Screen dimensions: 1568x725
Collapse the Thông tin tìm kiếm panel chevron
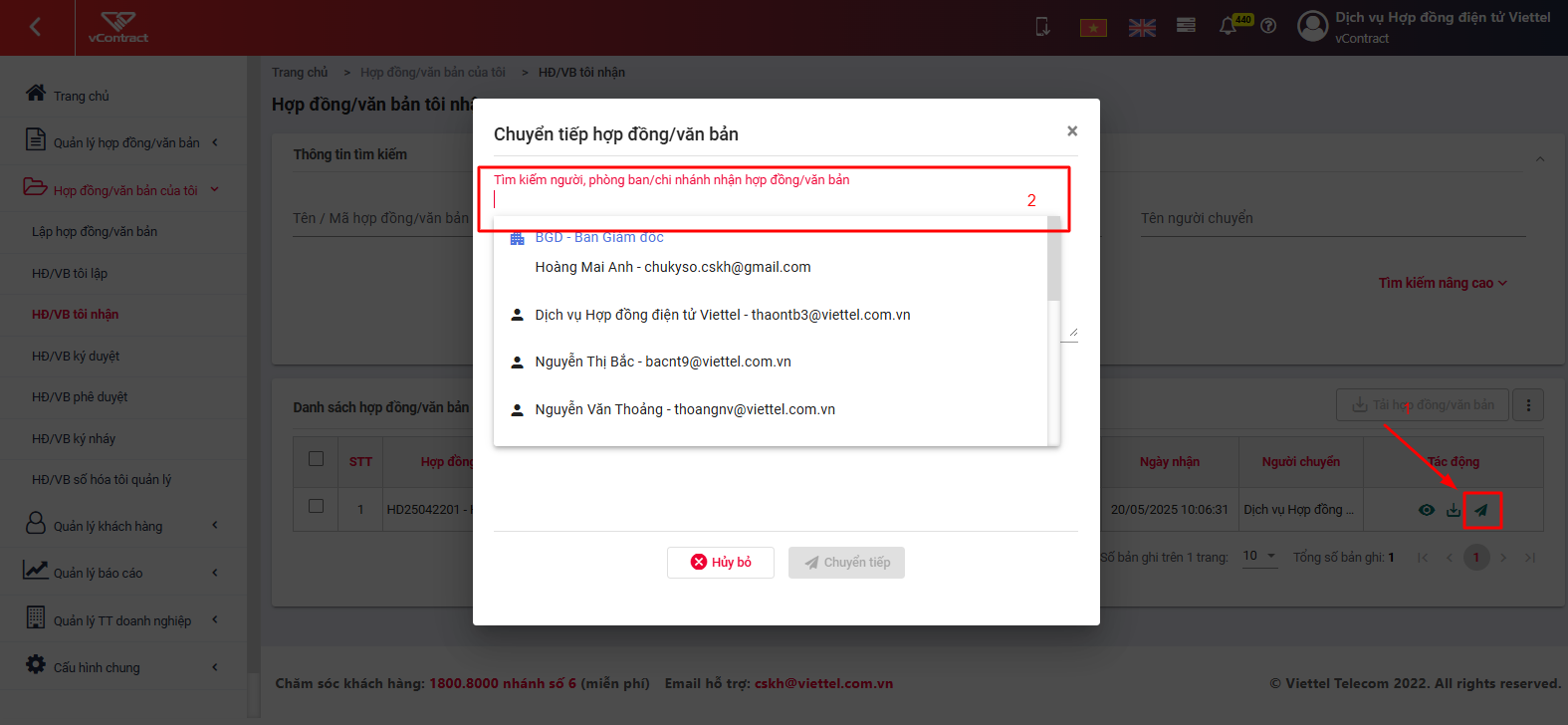click(1540, 159)
